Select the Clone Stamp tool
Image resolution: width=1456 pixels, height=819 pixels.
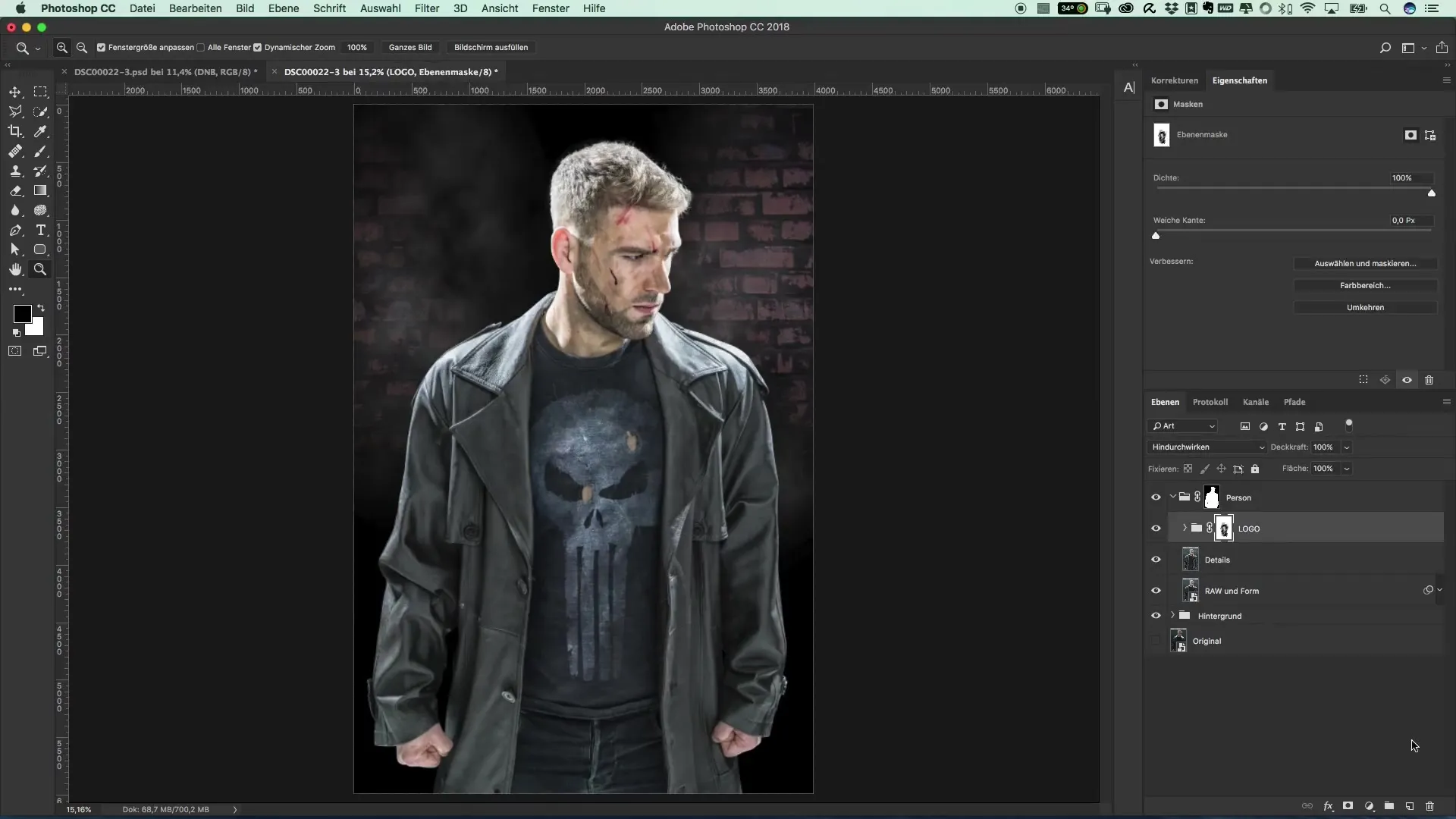coord(15,171)
